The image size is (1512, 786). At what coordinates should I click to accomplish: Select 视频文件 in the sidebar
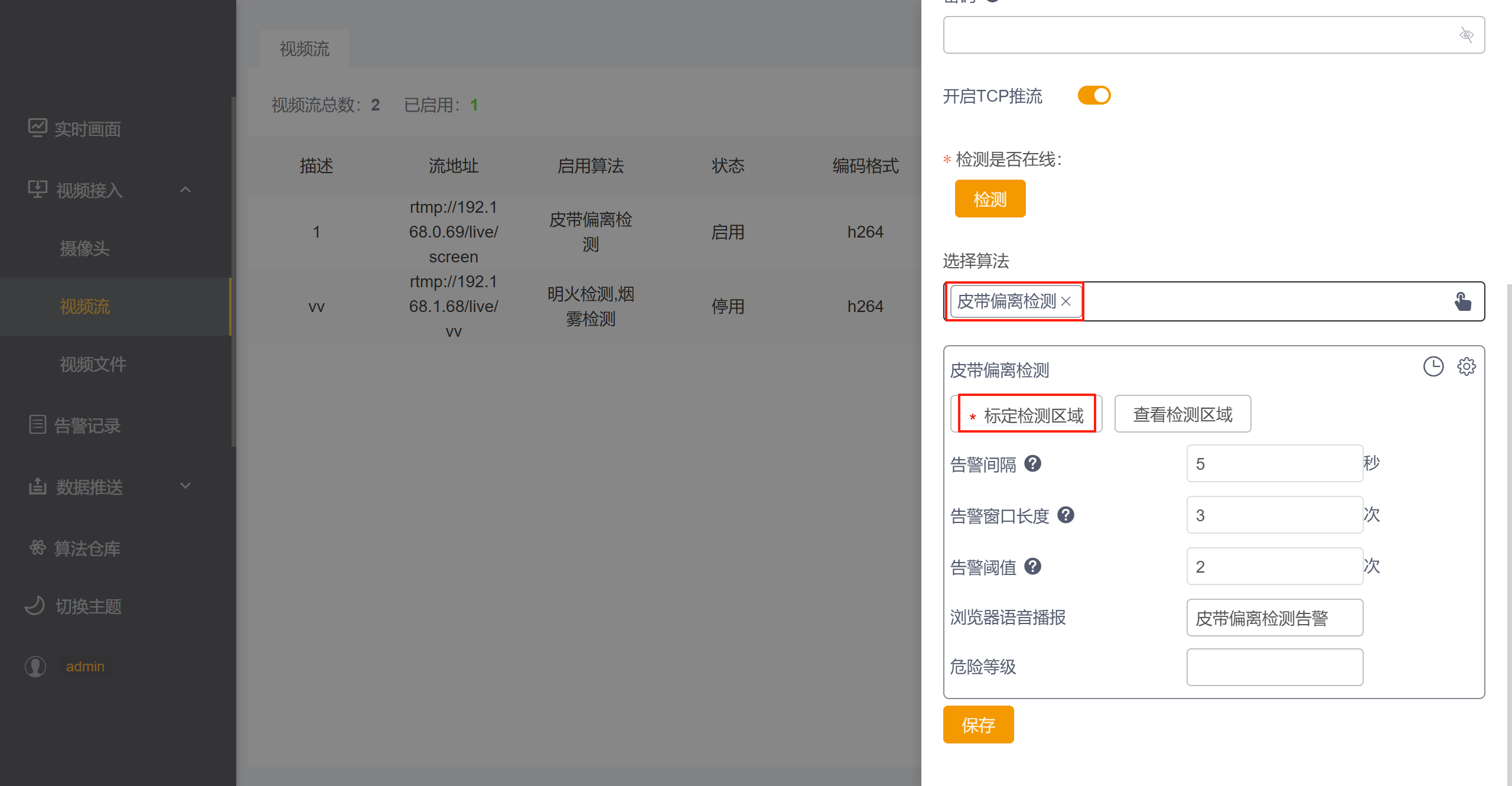(x=93, y=364)
